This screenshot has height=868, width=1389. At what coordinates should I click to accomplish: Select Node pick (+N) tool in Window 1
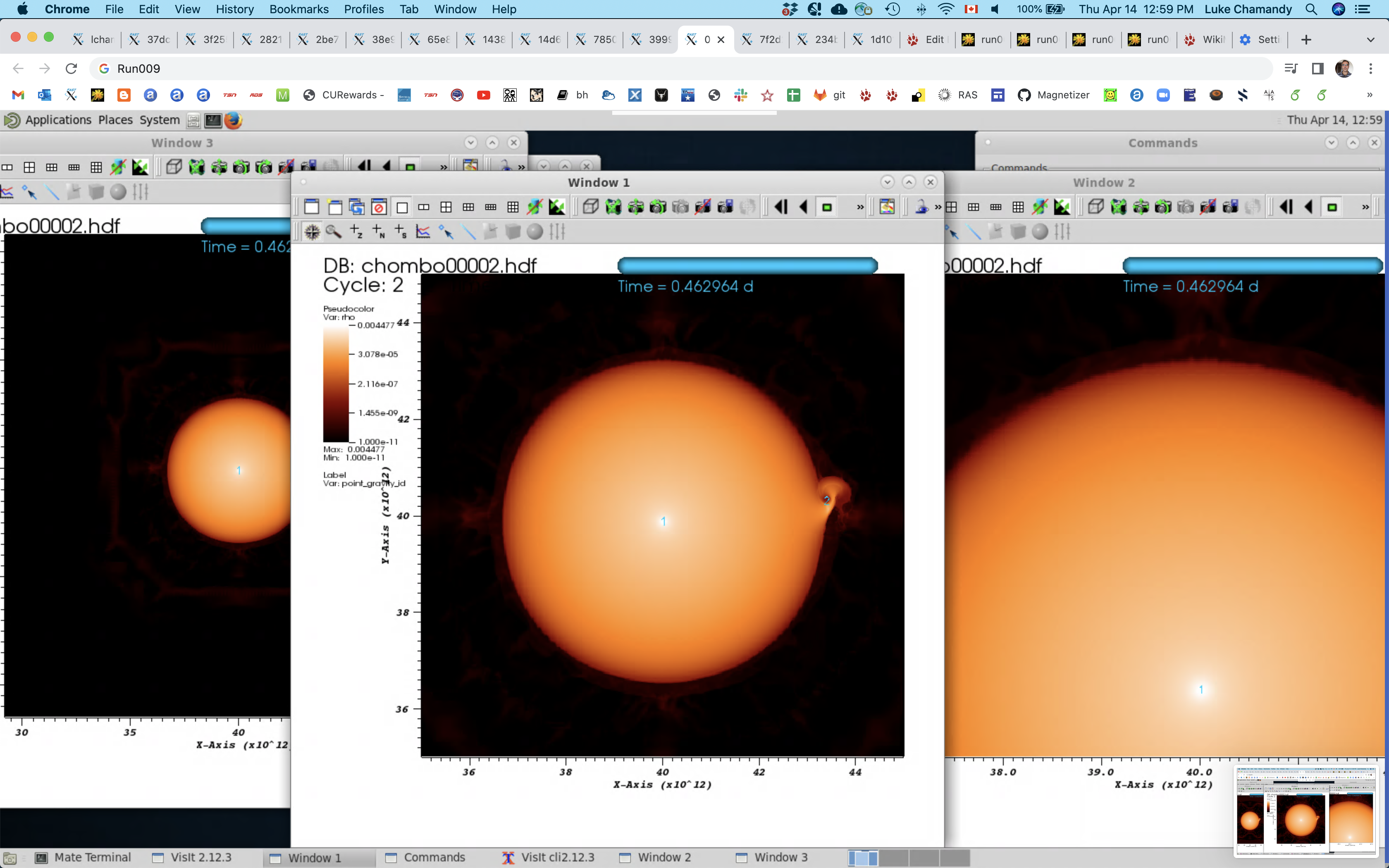[x=378, y=232]
